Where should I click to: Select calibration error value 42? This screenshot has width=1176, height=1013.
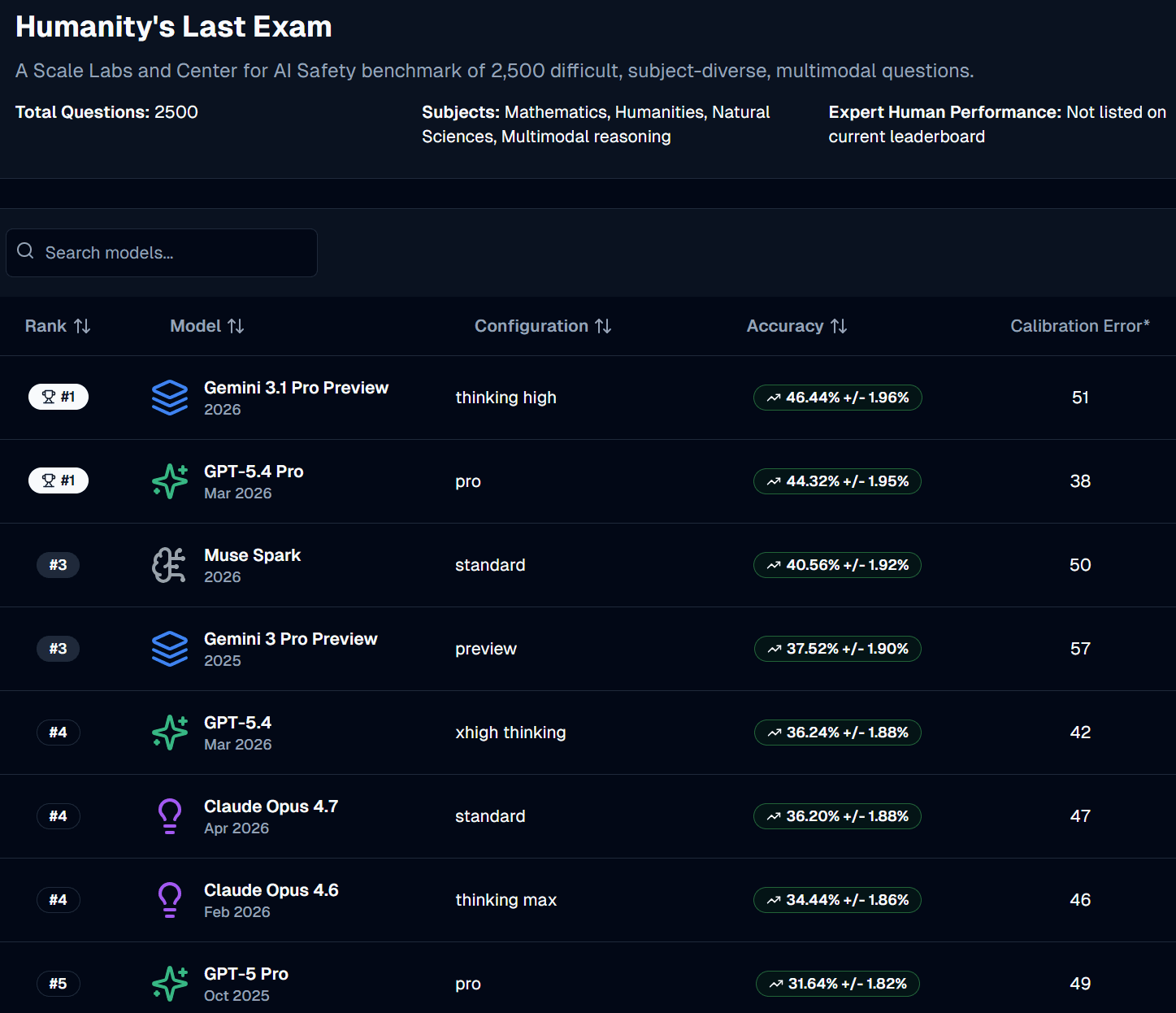point(1080,733)
